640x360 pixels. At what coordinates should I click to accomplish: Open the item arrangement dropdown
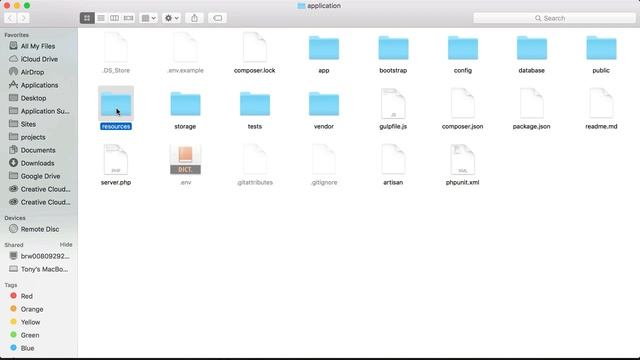point(149,18)
